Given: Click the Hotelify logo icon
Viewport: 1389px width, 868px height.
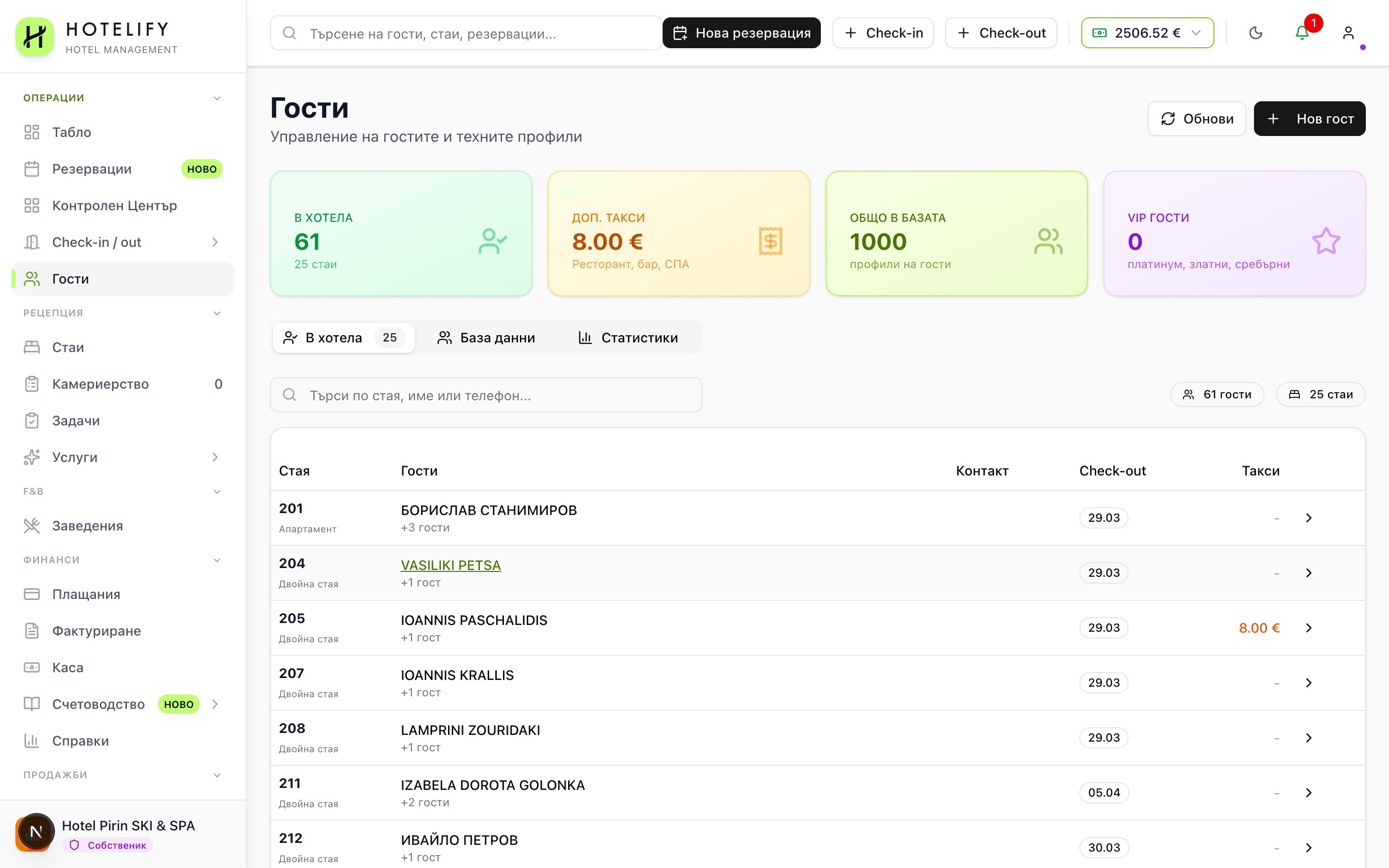Looking at the screenshot, I should 34,37.
